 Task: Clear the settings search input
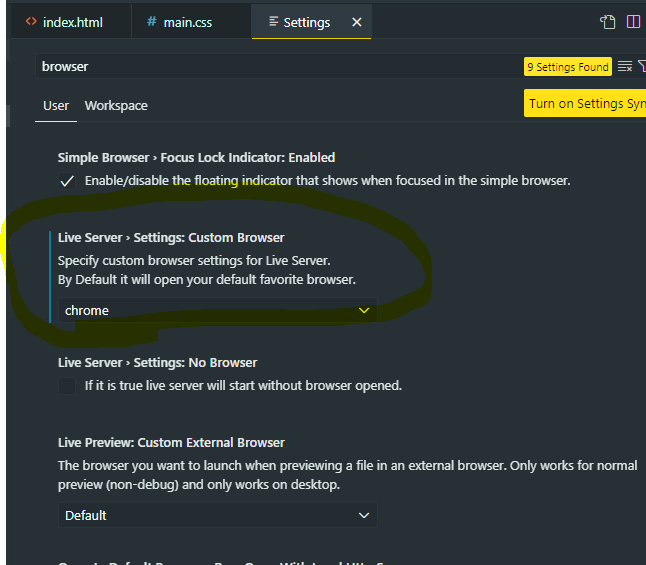625,66
